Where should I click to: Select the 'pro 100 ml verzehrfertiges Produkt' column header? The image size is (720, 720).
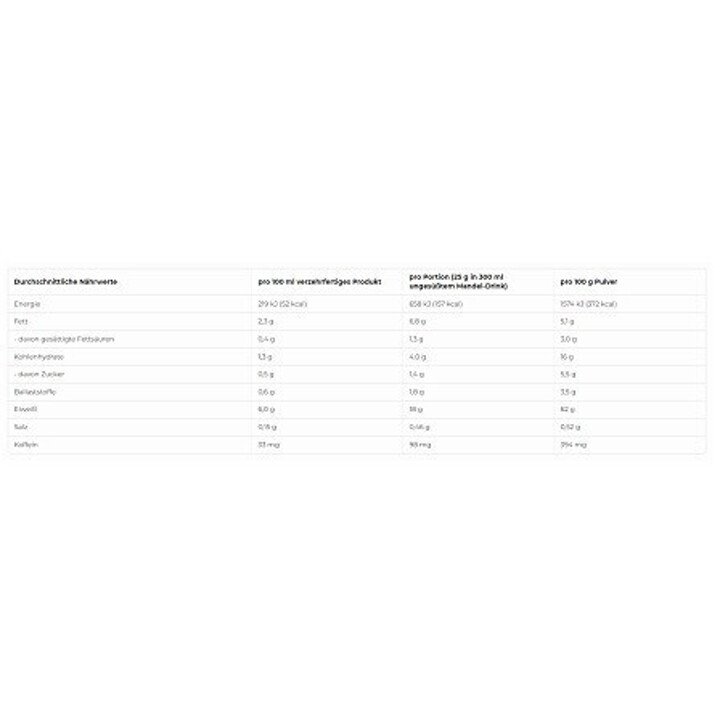(x=319, y=282)
